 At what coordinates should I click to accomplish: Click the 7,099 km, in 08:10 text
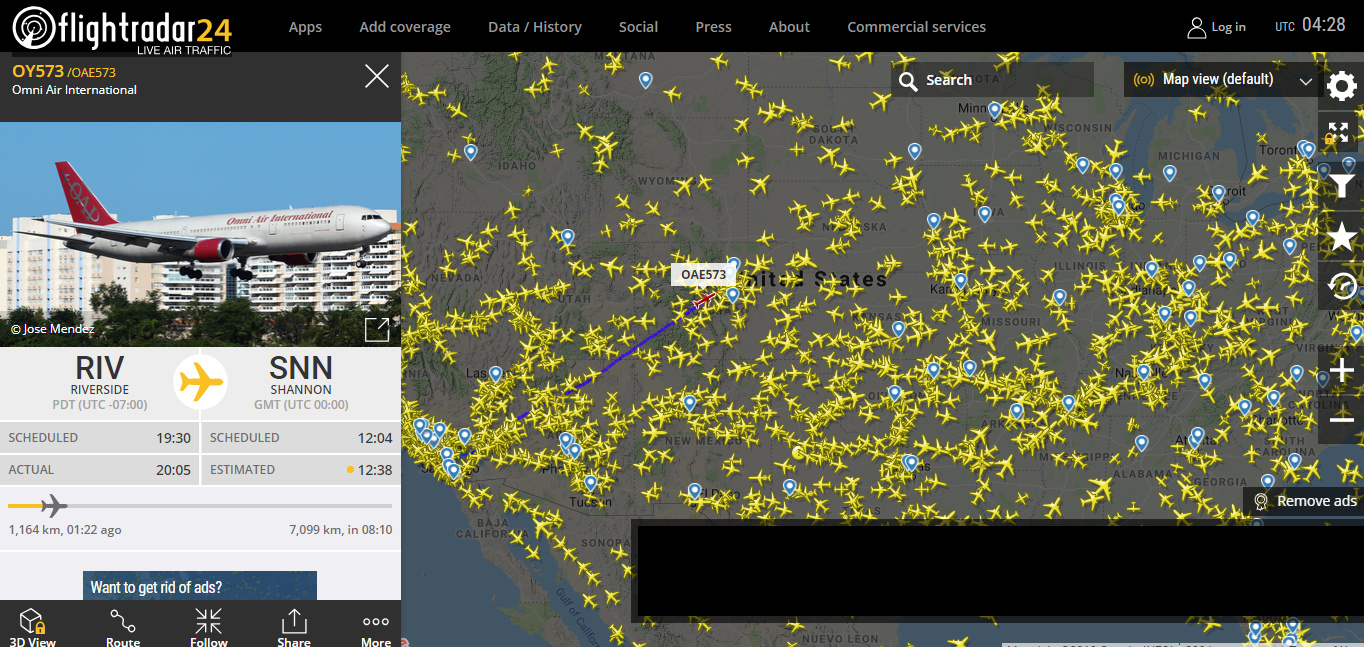click(340, 530)
